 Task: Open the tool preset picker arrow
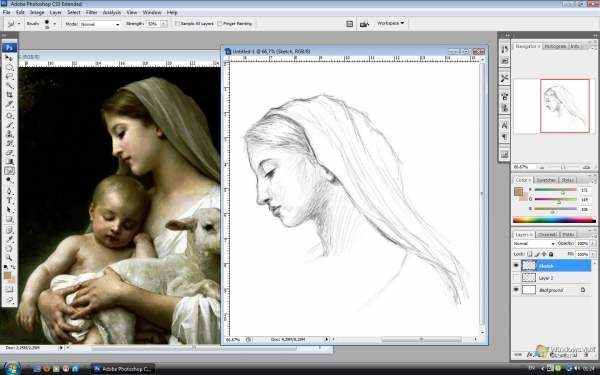pyautogui.click(x=19, y=24)
